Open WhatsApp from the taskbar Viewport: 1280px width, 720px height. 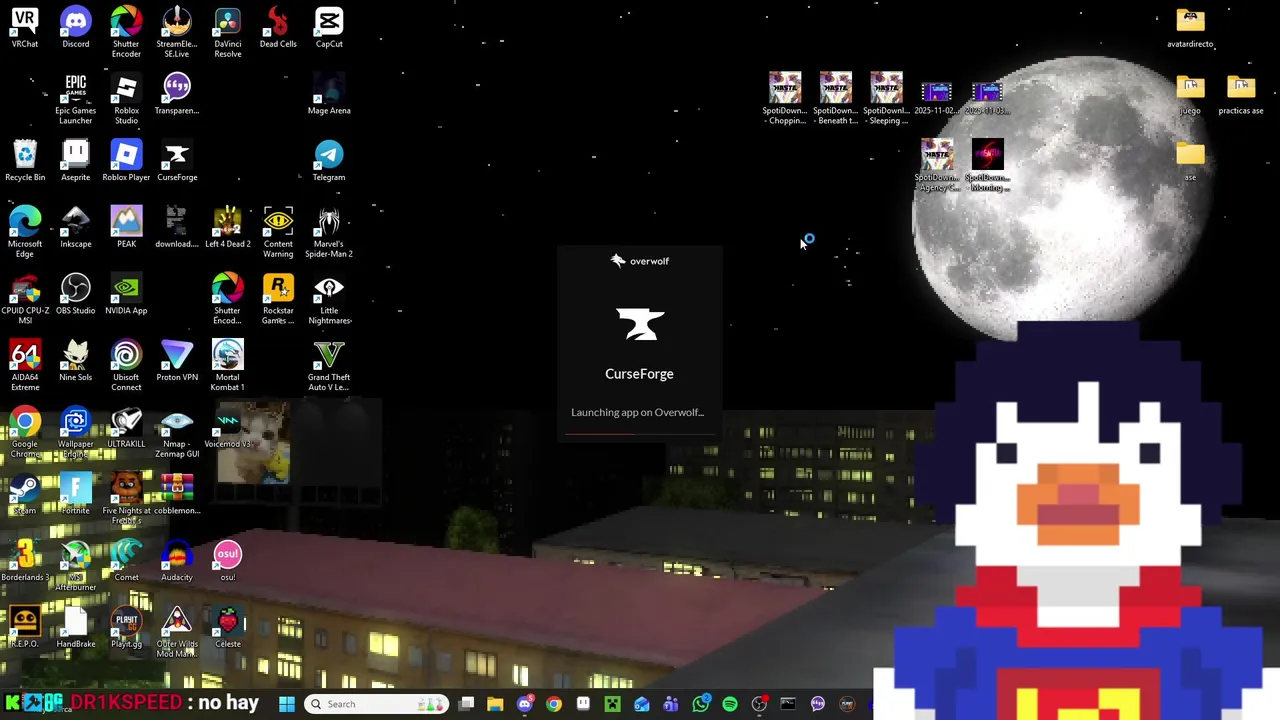pyautogui.click(x=701, y=704)
